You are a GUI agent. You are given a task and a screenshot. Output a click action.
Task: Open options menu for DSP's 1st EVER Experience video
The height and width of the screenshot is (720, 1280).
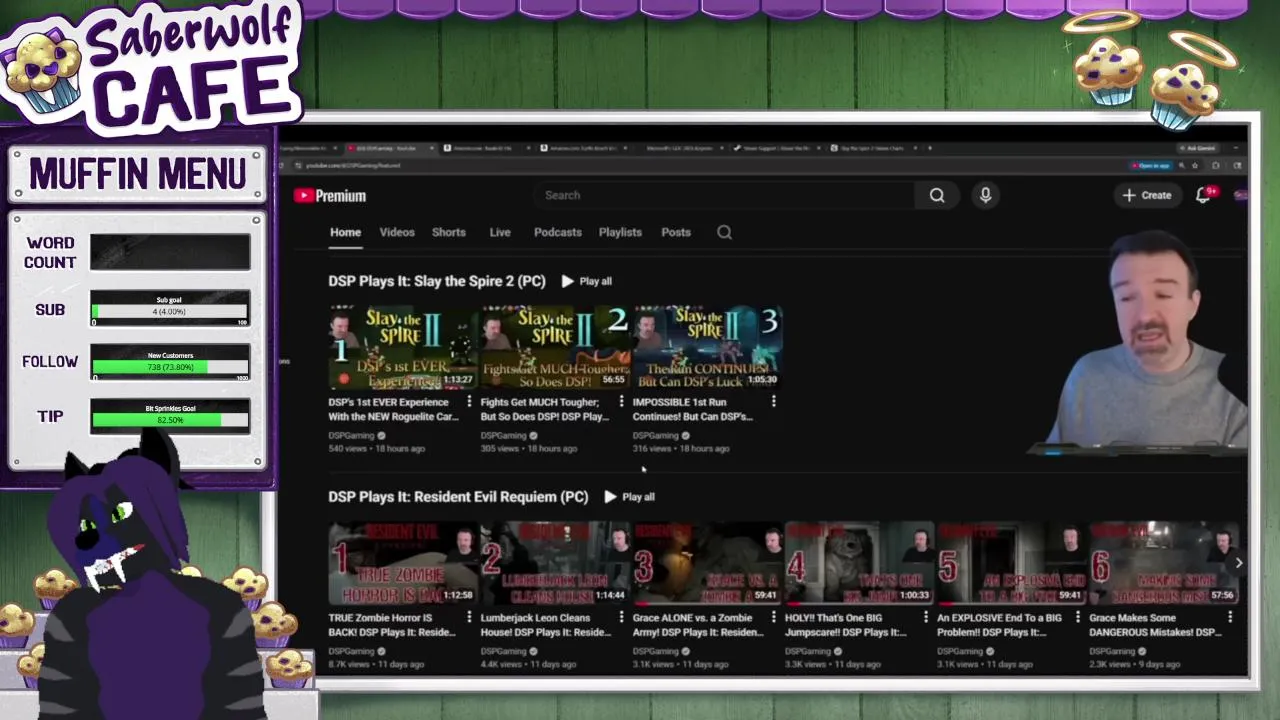click(x=469, y=402)
